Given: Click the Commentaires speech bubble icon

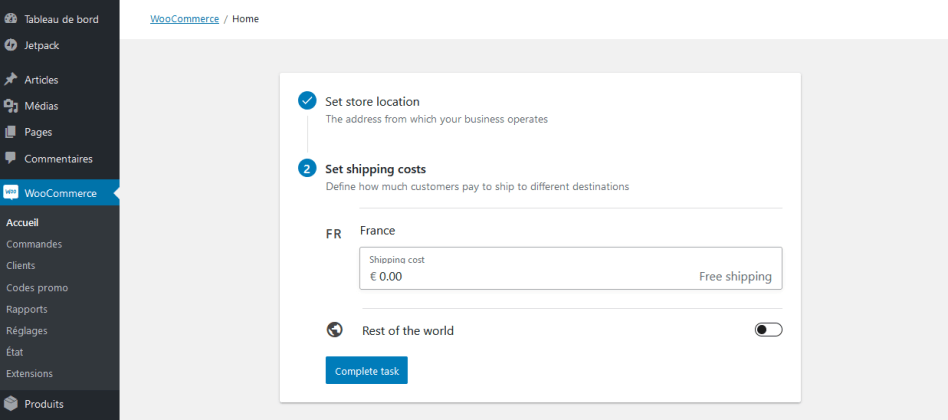Looking at the screenshot, I should pyautogui.click(x=11, y=158).
